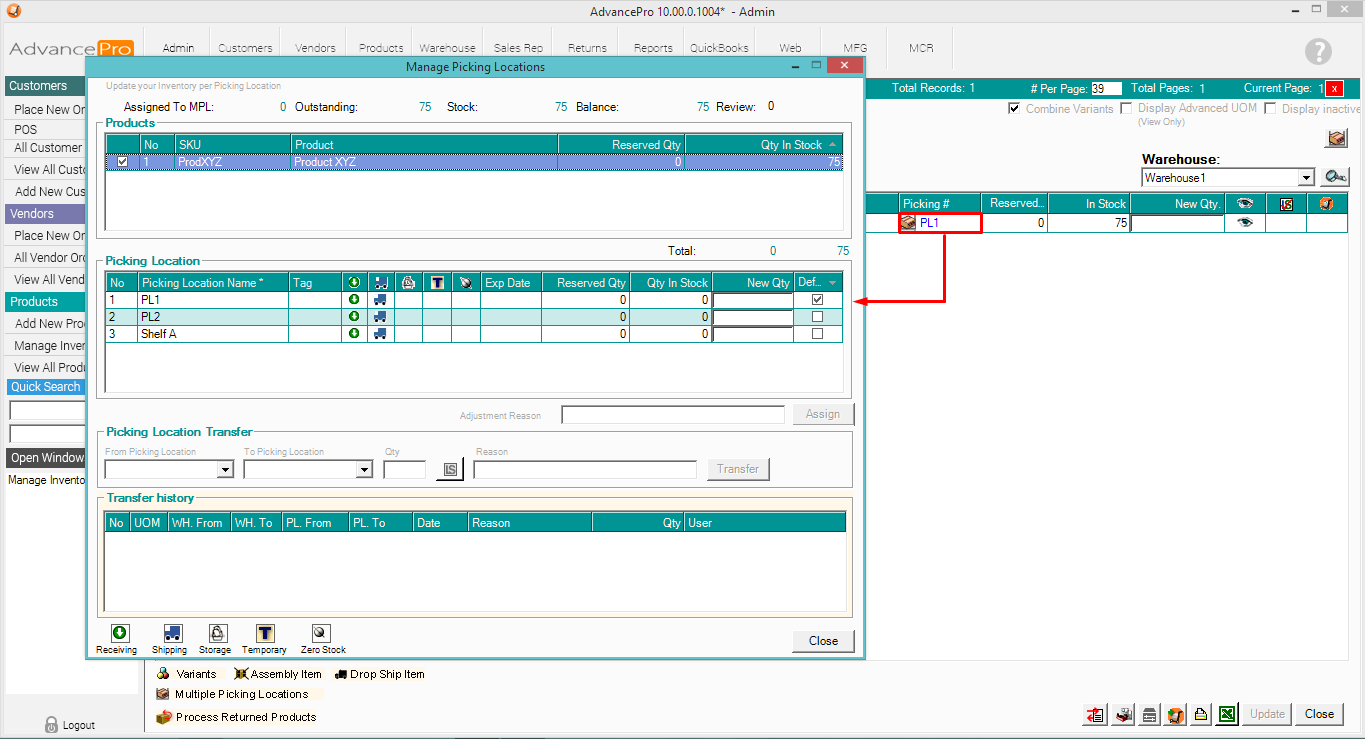Click the Receiving icon in PL2 row
This screenshot has width=1365, height=739.
354,317
